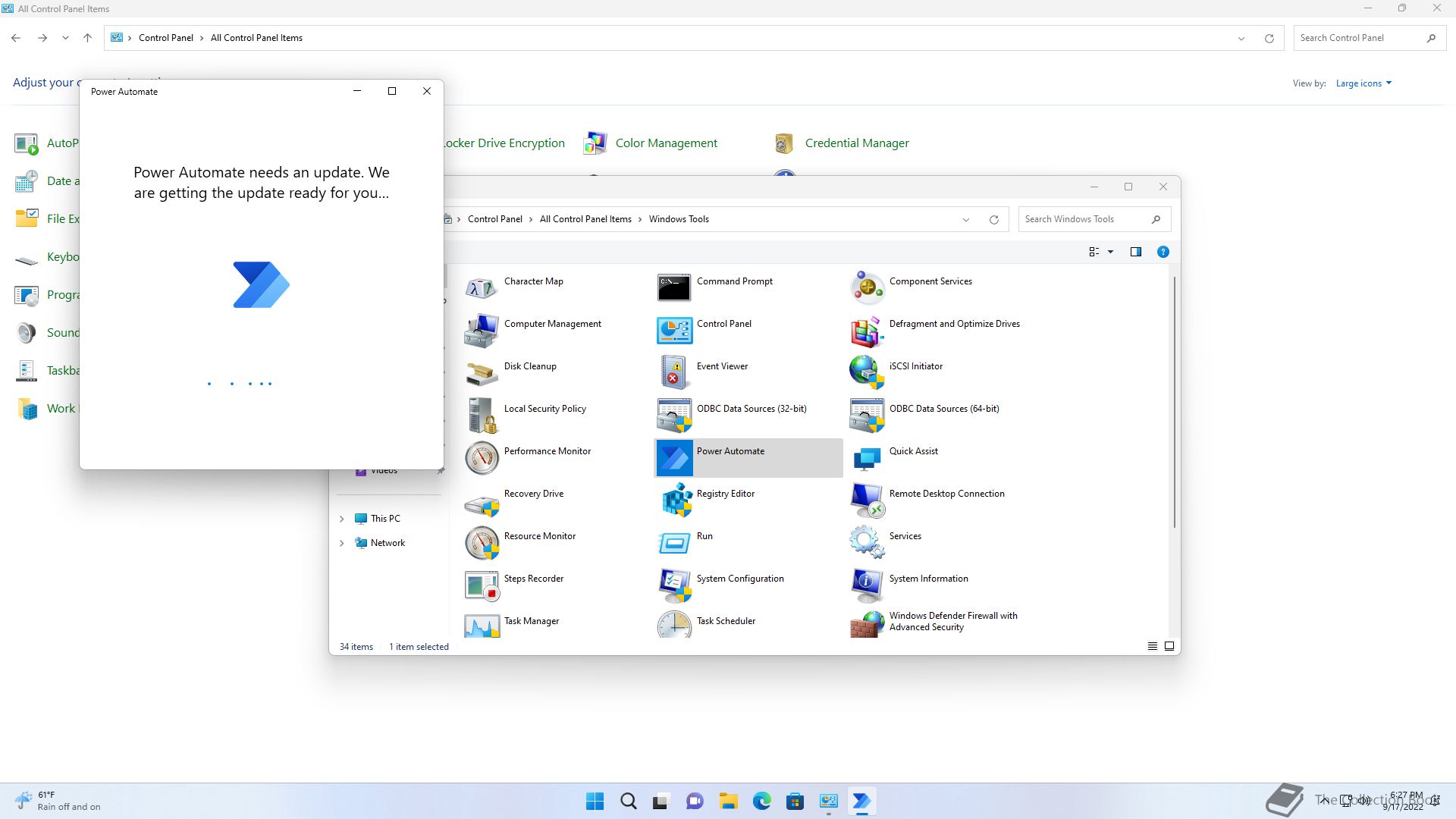1456x819 pixels.
Task: Go back in Control Panel window
Action: pyautogui.click(x=16, y=38)
